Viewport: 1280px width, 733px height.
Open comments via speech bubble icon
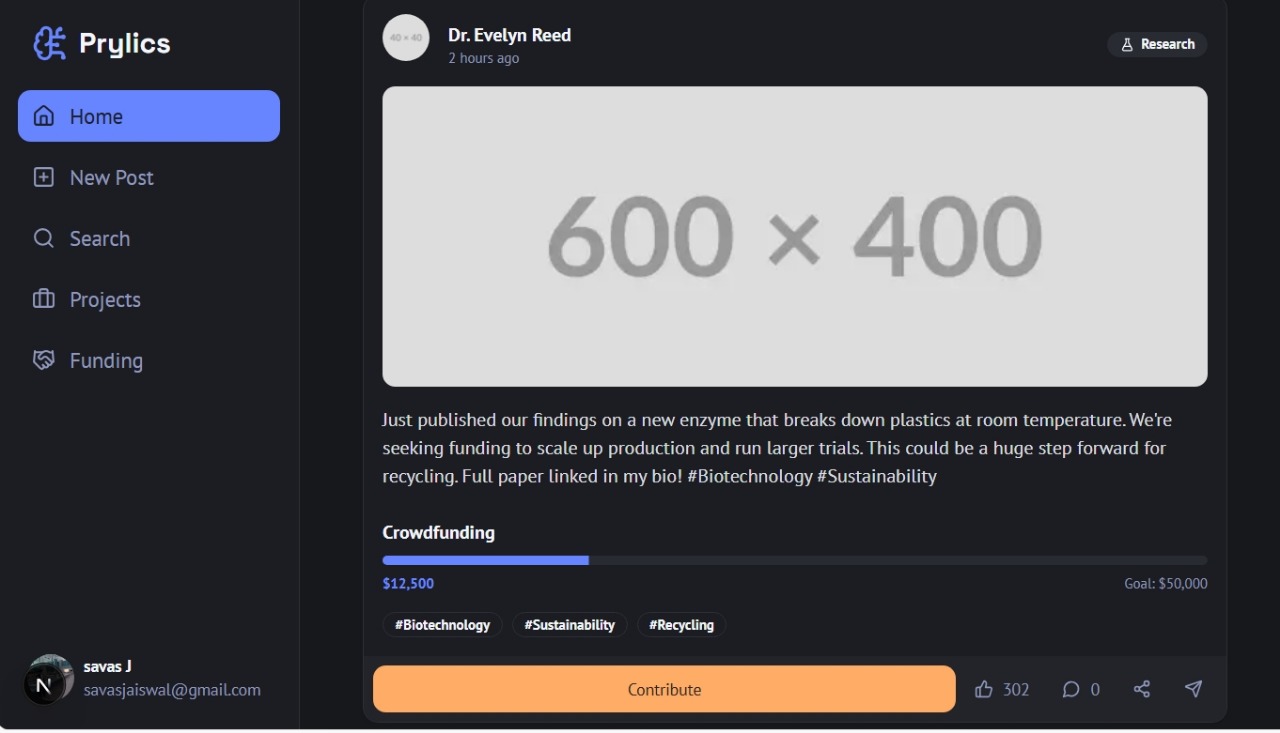[1070, 689]
